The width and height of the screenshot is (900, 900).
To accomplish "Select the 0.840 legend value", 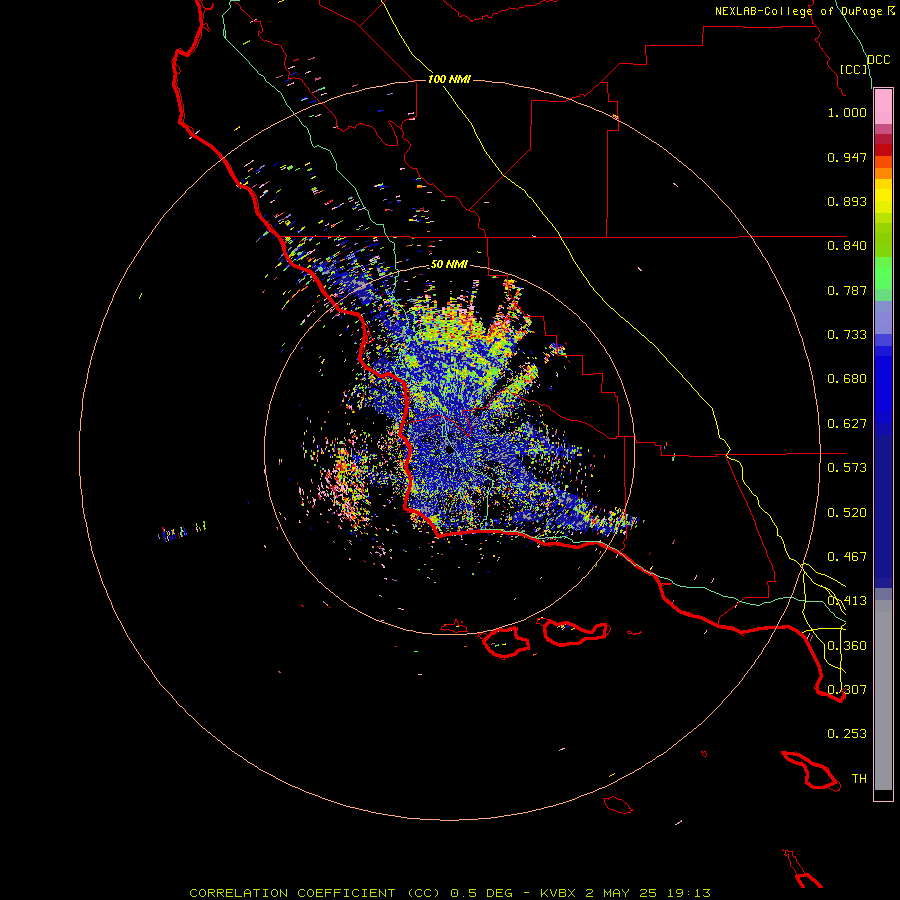I will pyautogui.click(x=847, y=246).
